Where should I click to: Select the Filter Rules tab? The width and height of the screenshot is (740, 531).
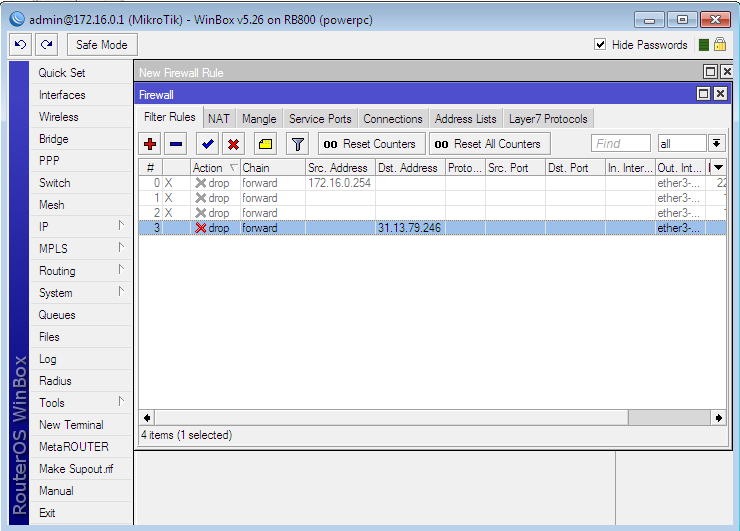(x=170, y=117)
